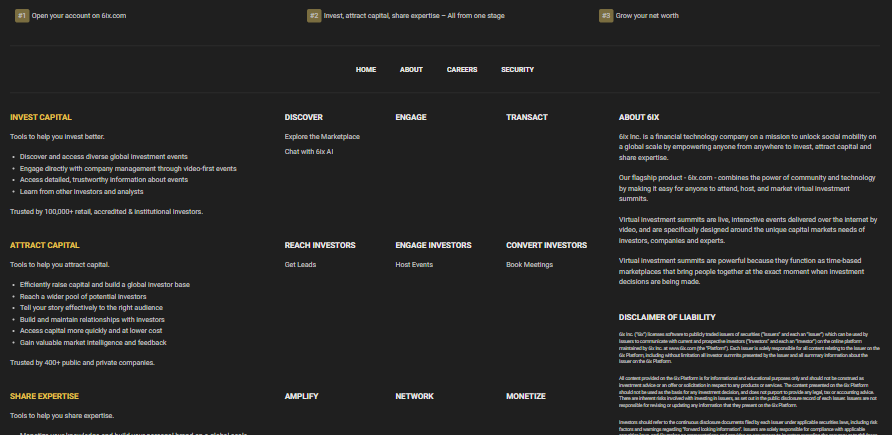Click the INVEST CAPITAL section title
This screenshot has width=892, height=435.
[42, 117]
